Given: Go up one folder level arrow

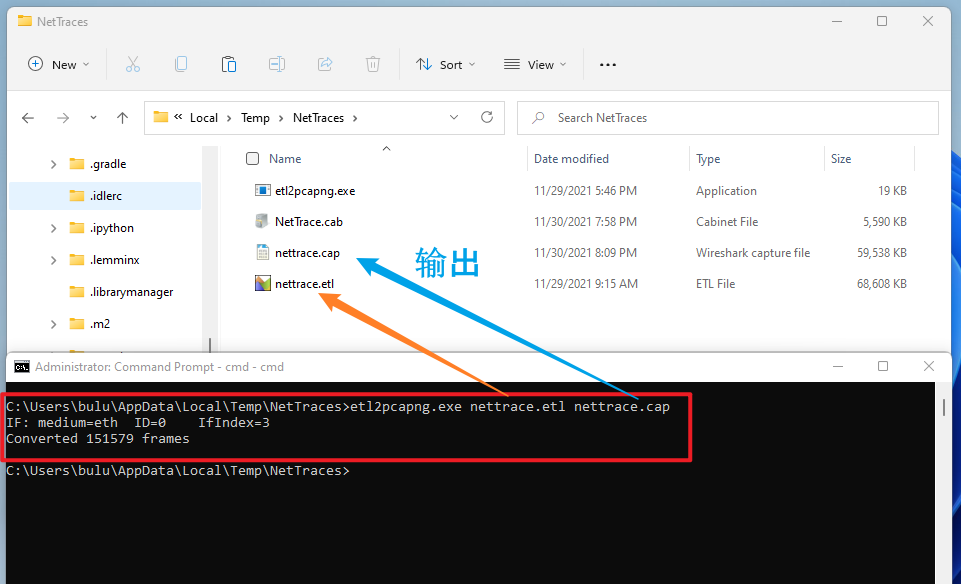Looking at the screenshot, I should 122,118.
